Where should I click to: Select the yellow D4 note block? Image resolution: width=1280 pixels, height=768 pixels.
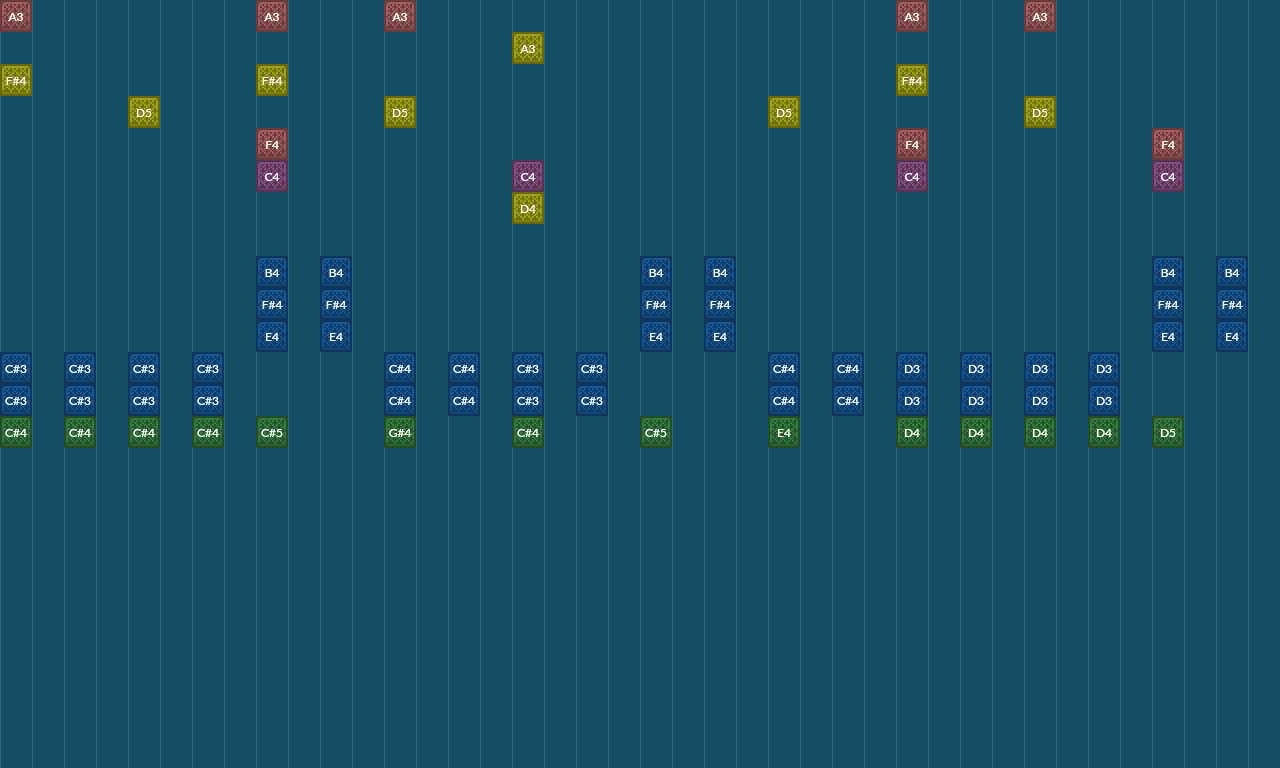point(528,208)
